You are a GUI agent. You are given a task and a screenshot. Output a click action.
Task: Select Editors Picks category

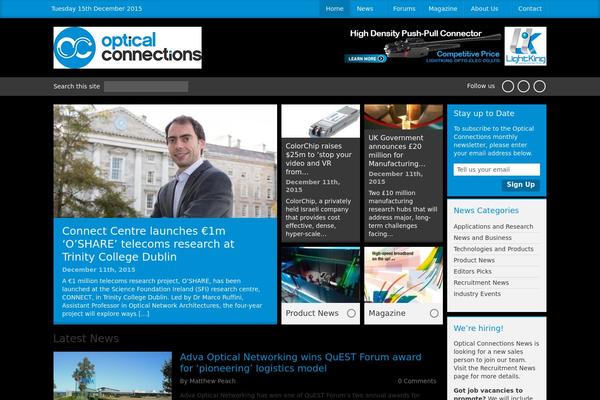[x=473, y=271]
